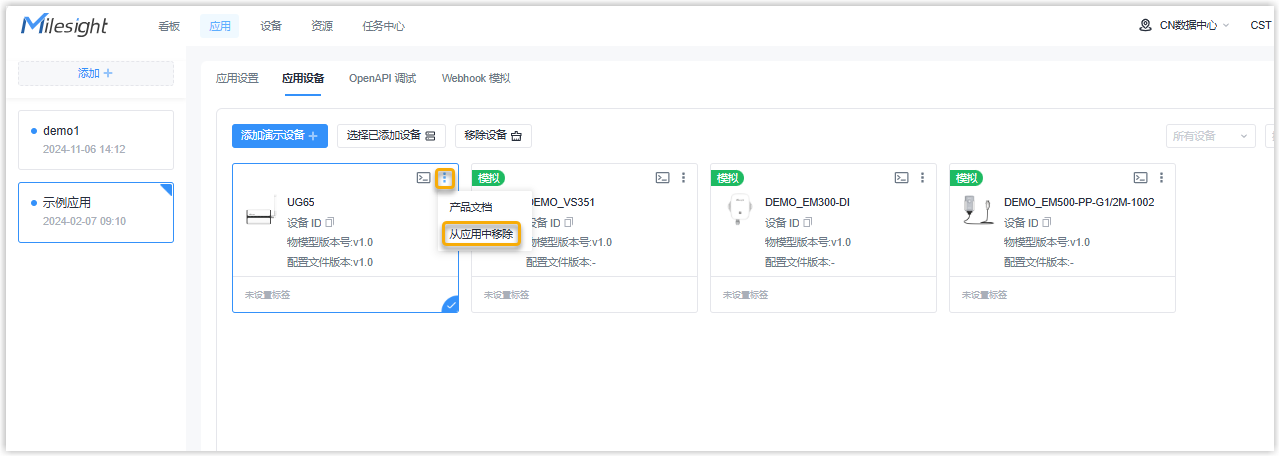Screen dimensions: 1280x457
Task: Click the DEMO_EM500-PP-G1/2M-1002 device name
Action: (x=1079, y=202)
